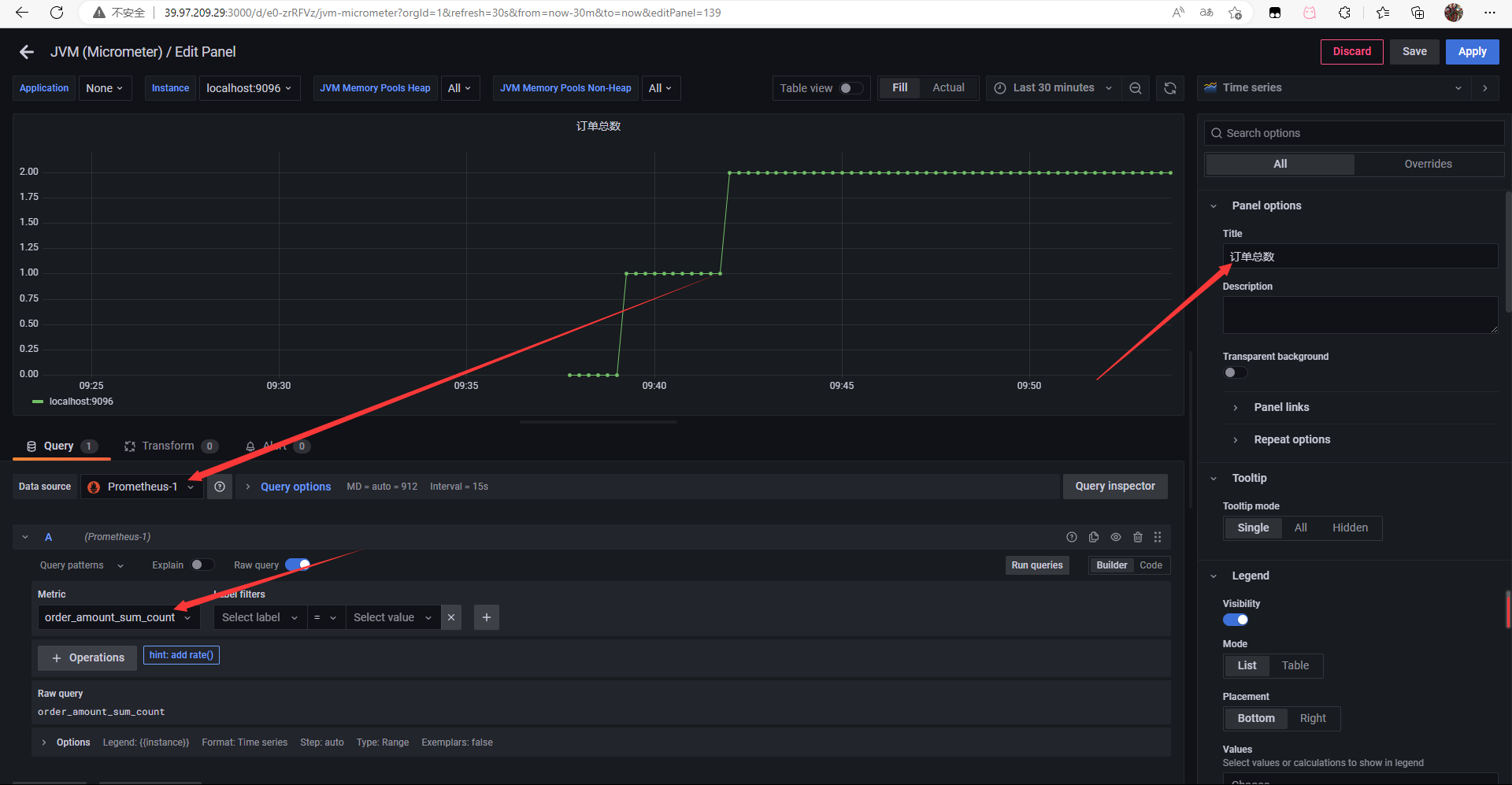
Task: Enable Transparent background switch
Action: pyautogui.click(x=1235, y=372)
